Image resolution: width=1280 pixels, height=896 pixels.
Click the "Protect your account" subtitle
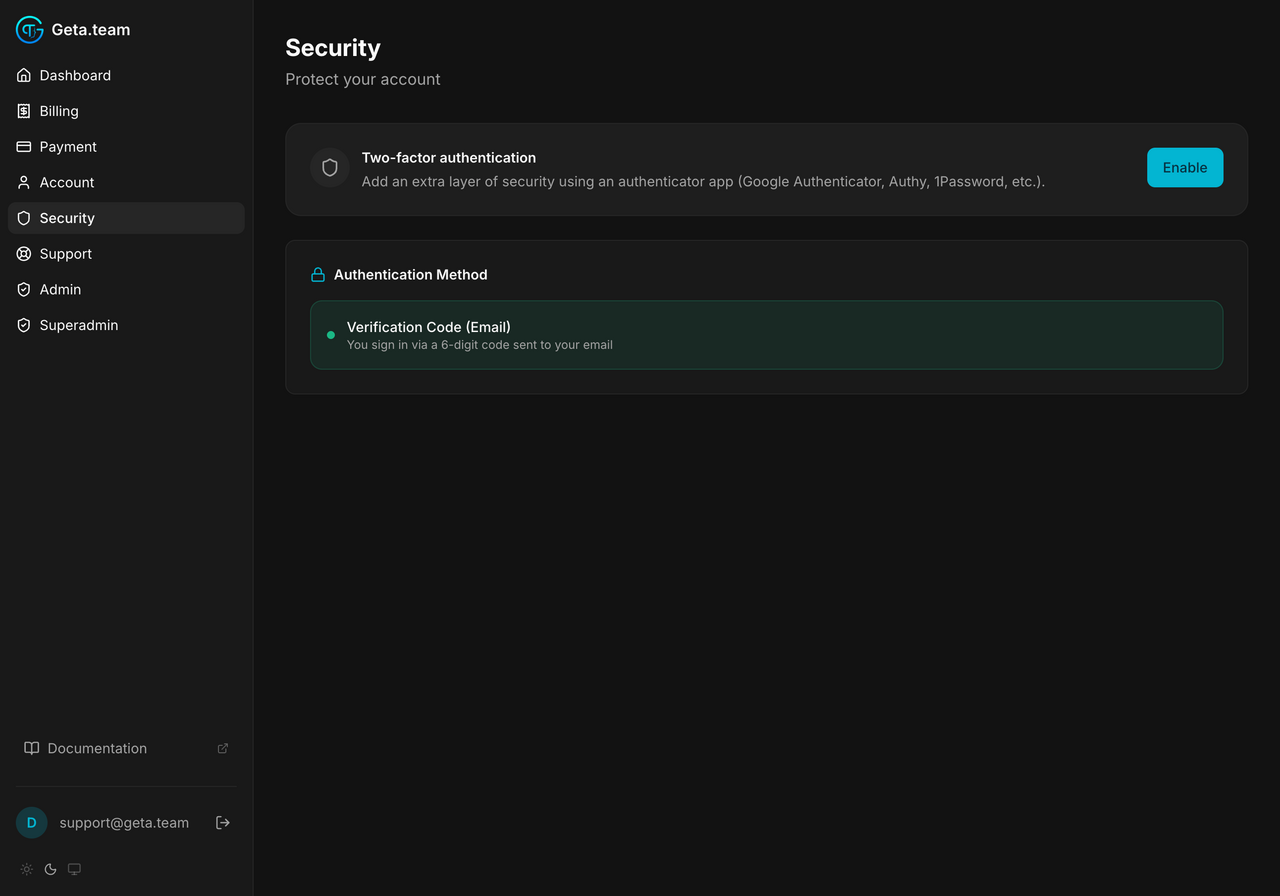[363, 79]
